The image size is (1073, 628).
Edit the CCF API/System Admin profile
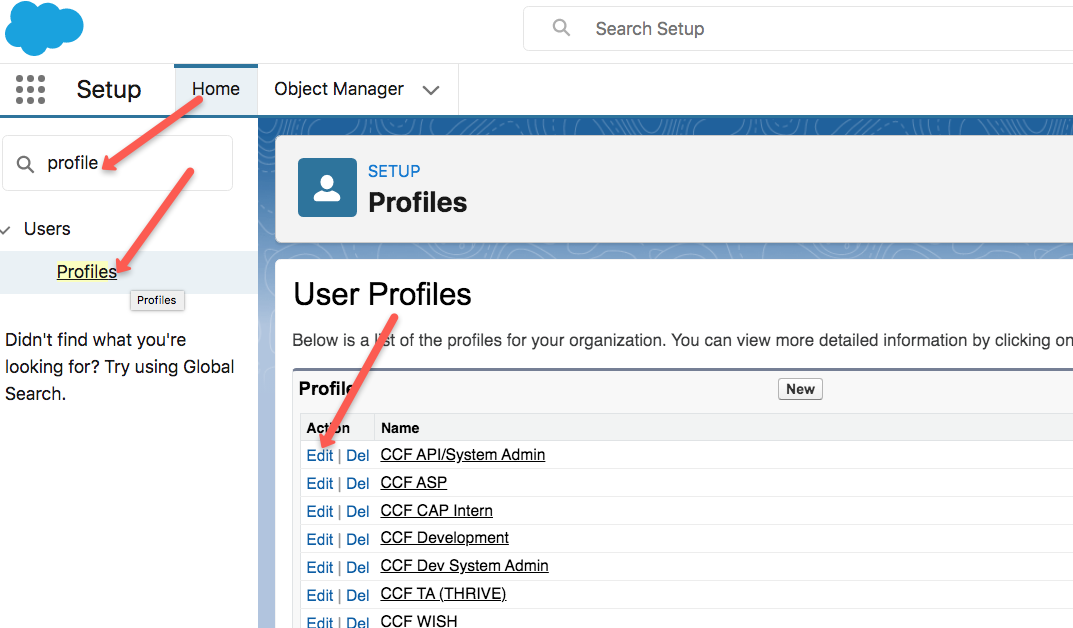click(x=319, y=455)
